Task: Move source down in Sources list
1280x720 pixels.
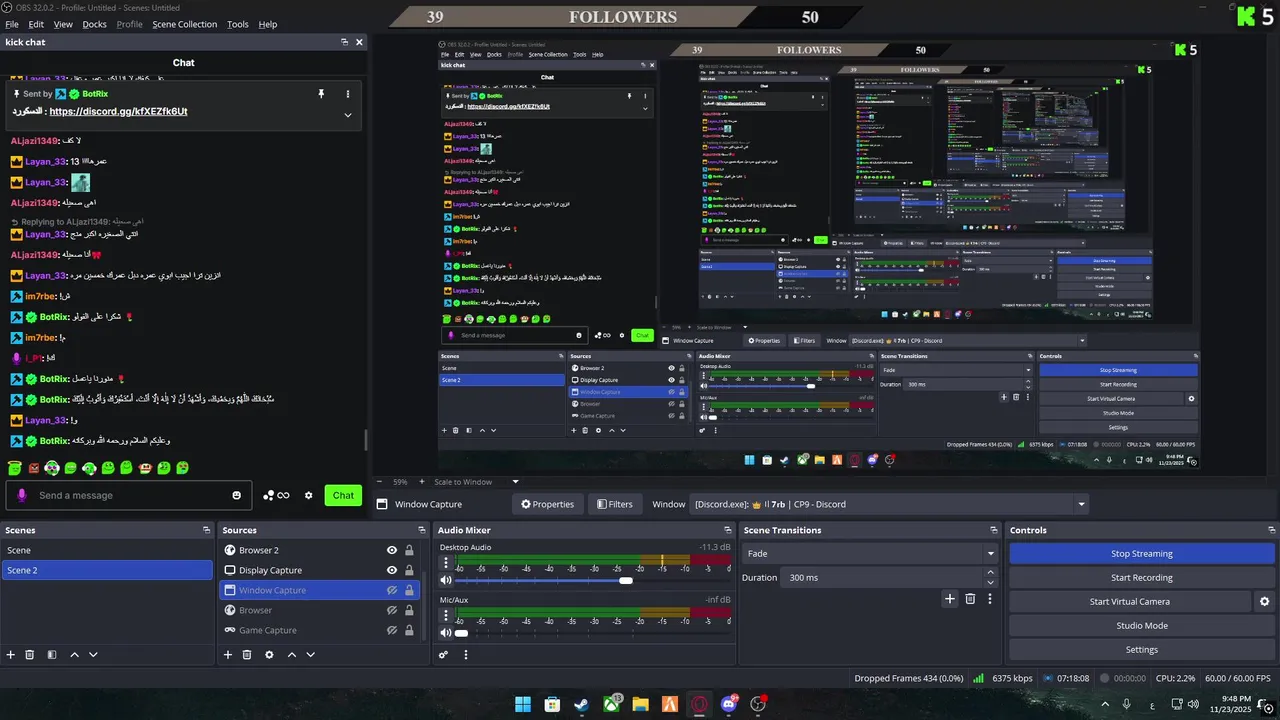Action: 311,655
